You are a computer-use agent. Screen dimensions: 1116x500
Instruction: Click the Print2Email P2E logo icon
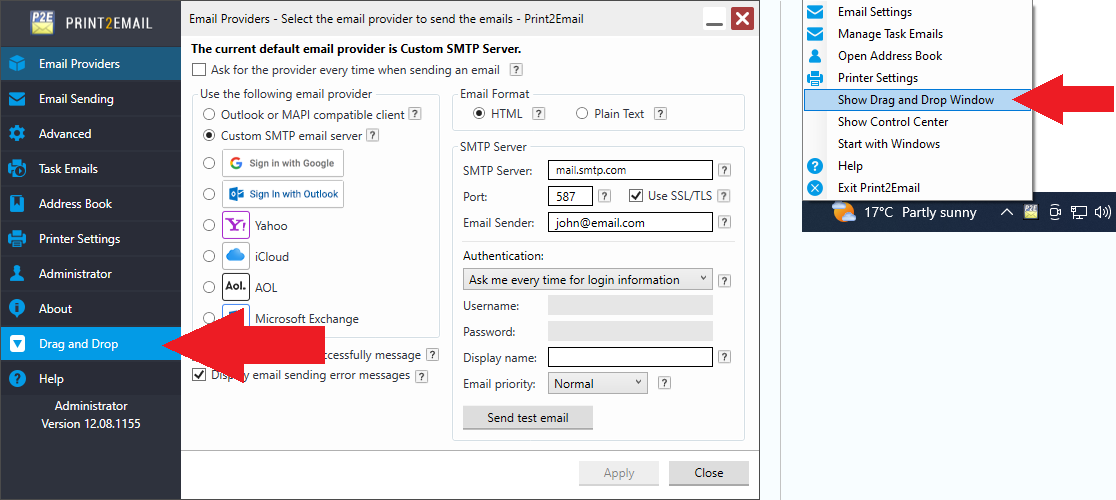pos(43,23)
